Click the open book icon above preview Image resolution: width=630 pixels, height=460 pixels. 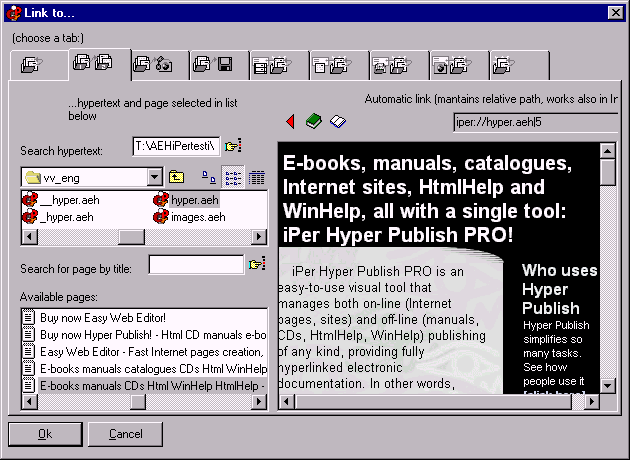coord(338,121)
